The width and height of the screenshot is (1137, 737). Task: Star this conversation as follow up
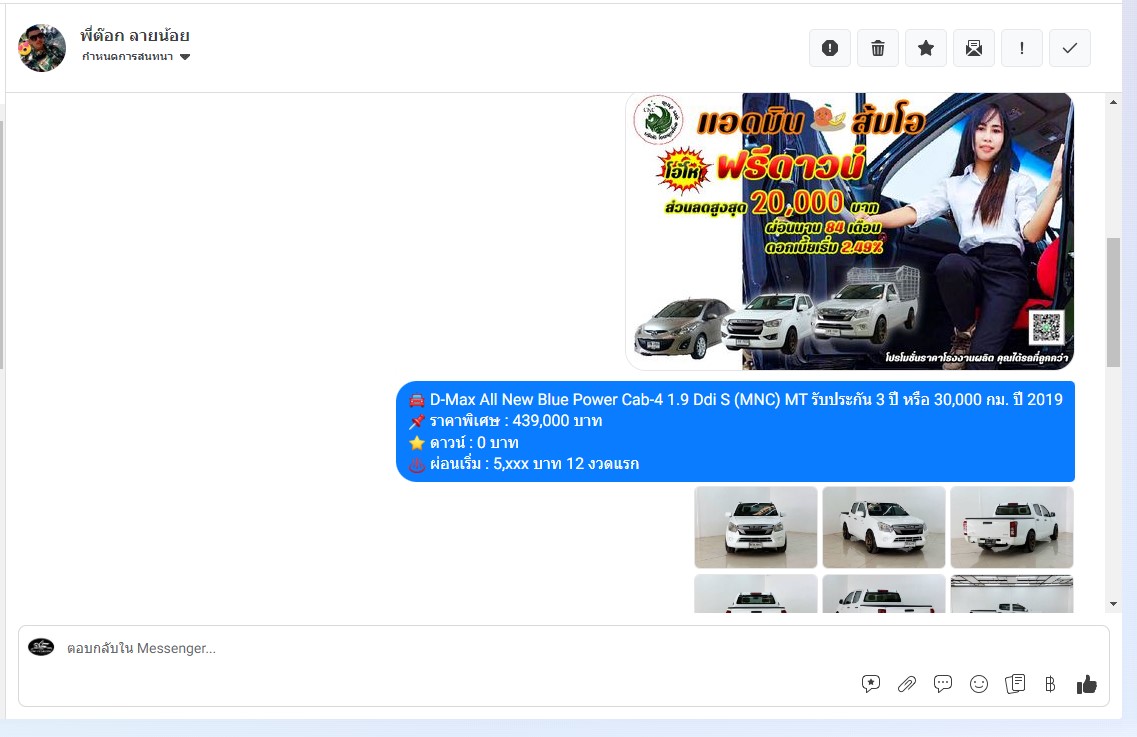[x=926, y=48]
